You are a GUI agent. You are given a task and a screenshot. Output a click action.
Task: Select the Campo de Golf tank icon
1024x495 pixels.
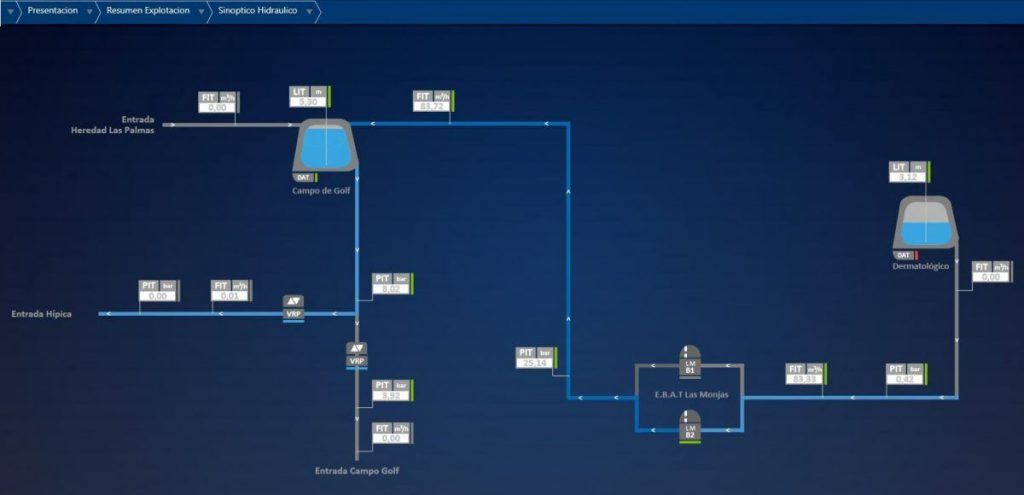point(327,146)
